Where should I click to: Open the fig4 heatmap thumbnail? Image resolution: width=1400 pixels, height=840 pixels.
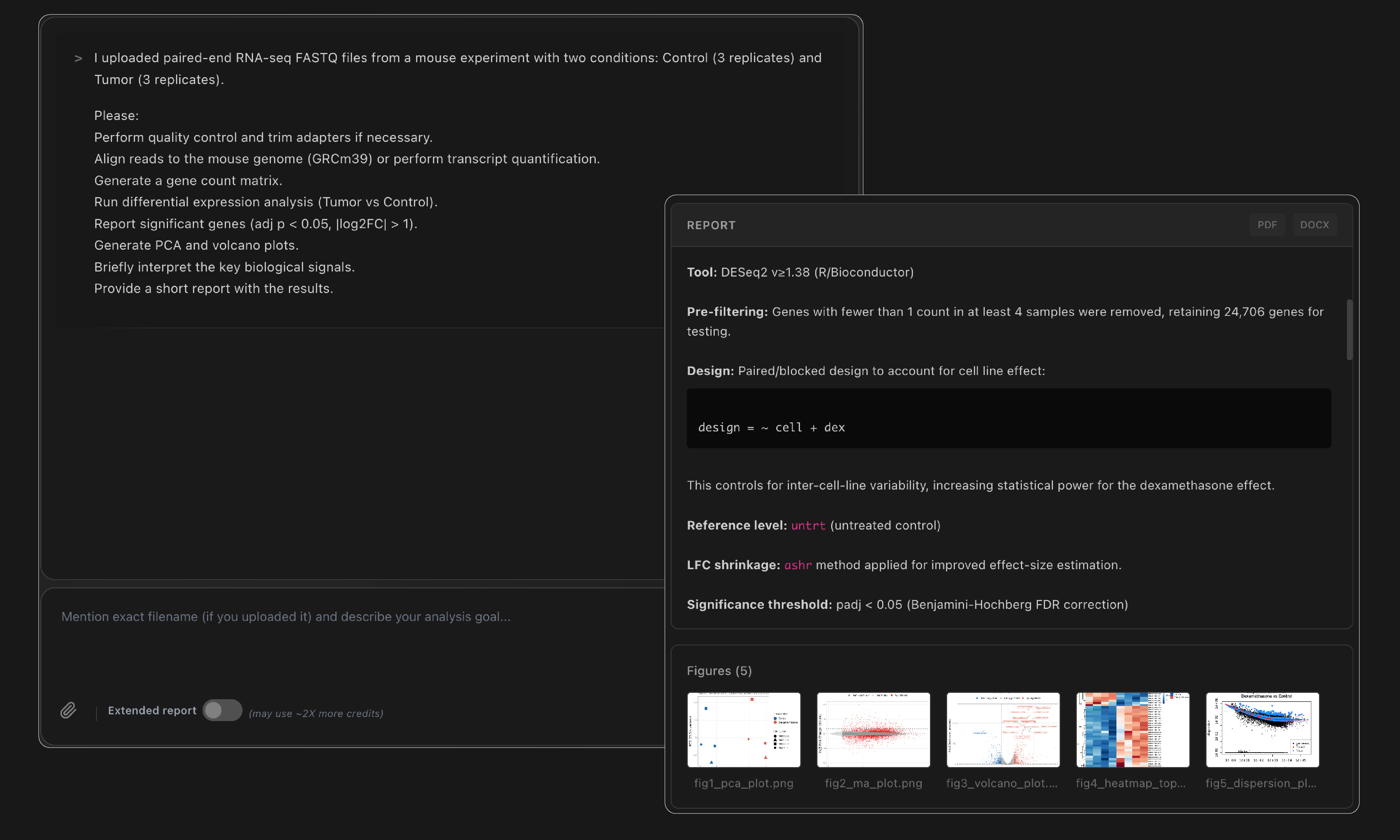(1132, 729)
